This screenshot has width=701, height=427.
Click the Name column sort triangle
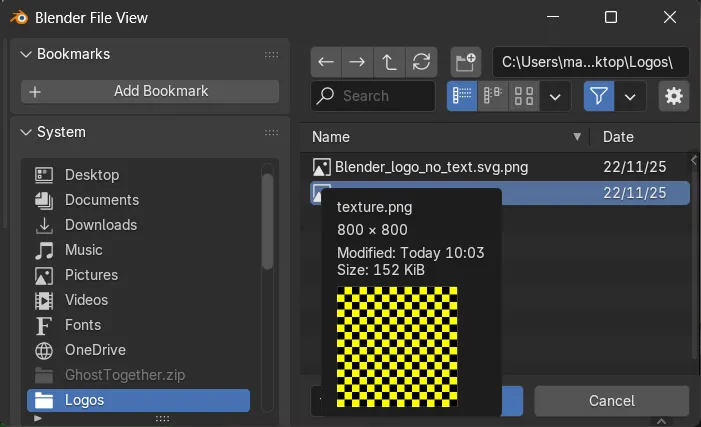[577, 136]
